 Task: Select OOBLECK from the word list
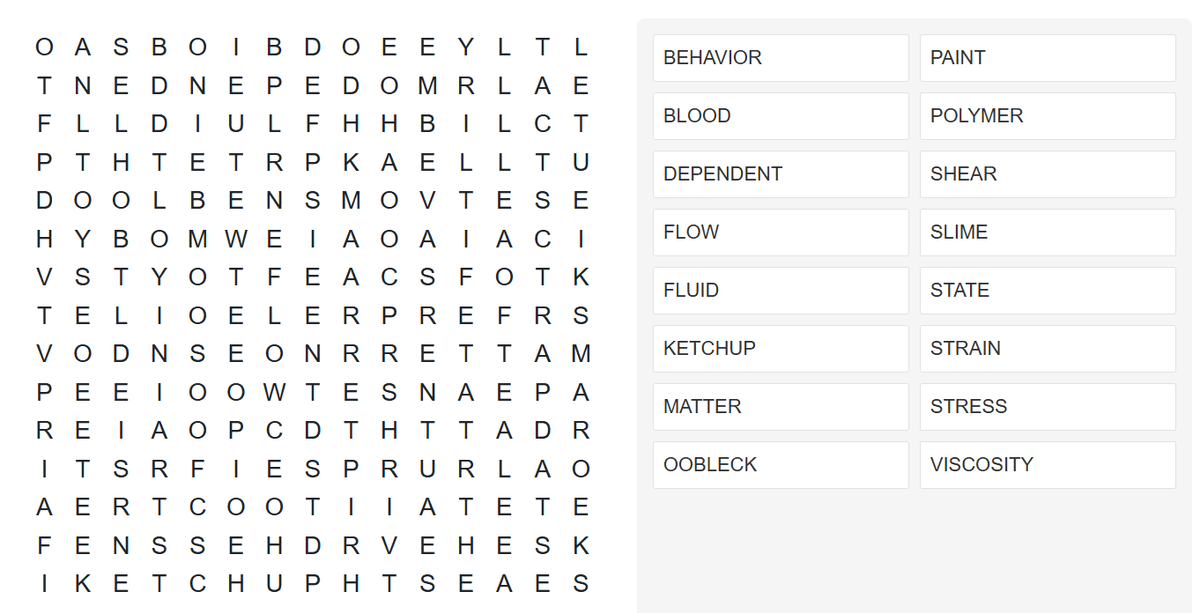pyautogui.click(x=780, y=464)
